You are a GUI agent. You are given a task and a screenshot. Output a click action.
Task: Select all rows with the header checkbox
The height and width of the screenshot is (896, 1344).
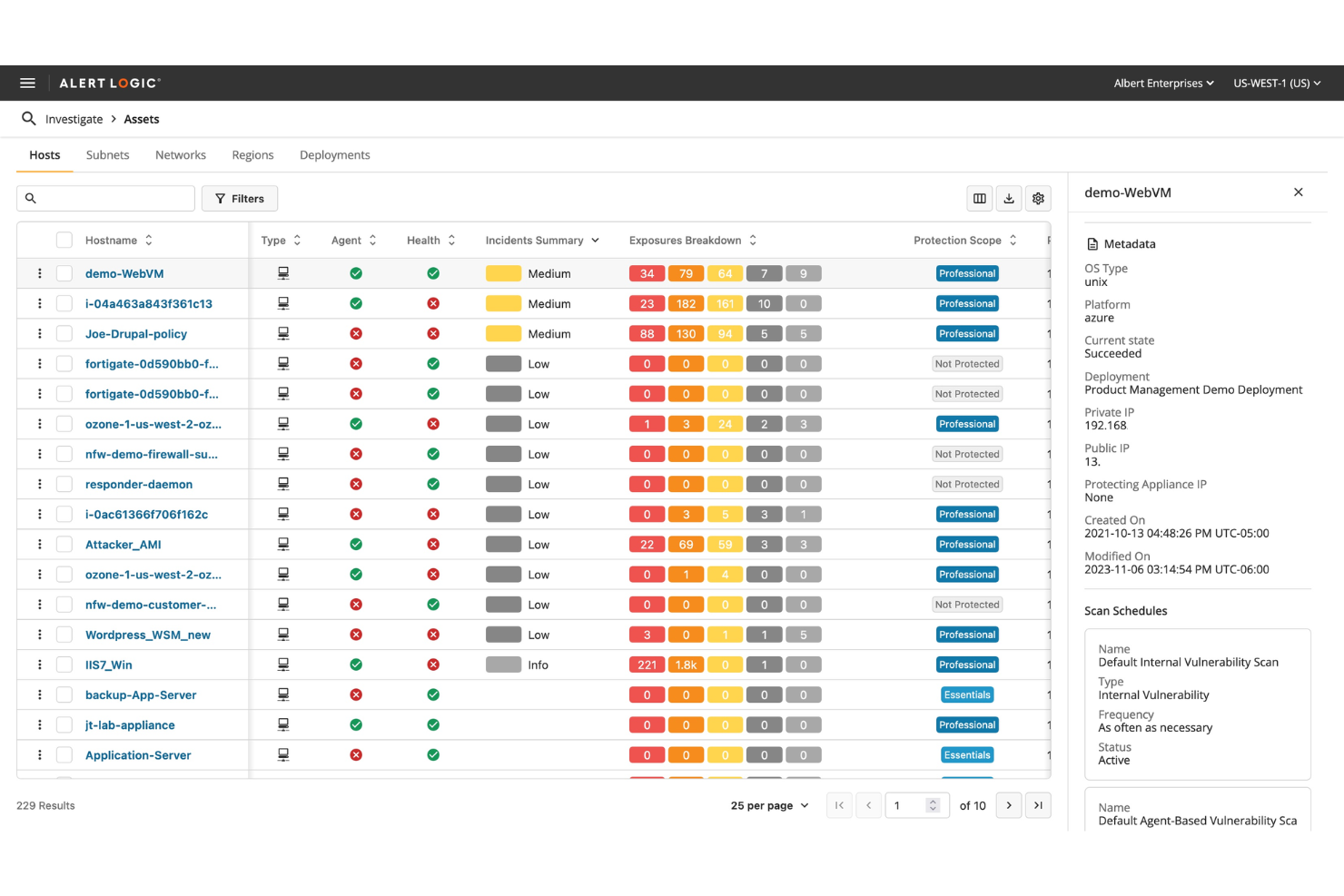[x=64, y=240]
